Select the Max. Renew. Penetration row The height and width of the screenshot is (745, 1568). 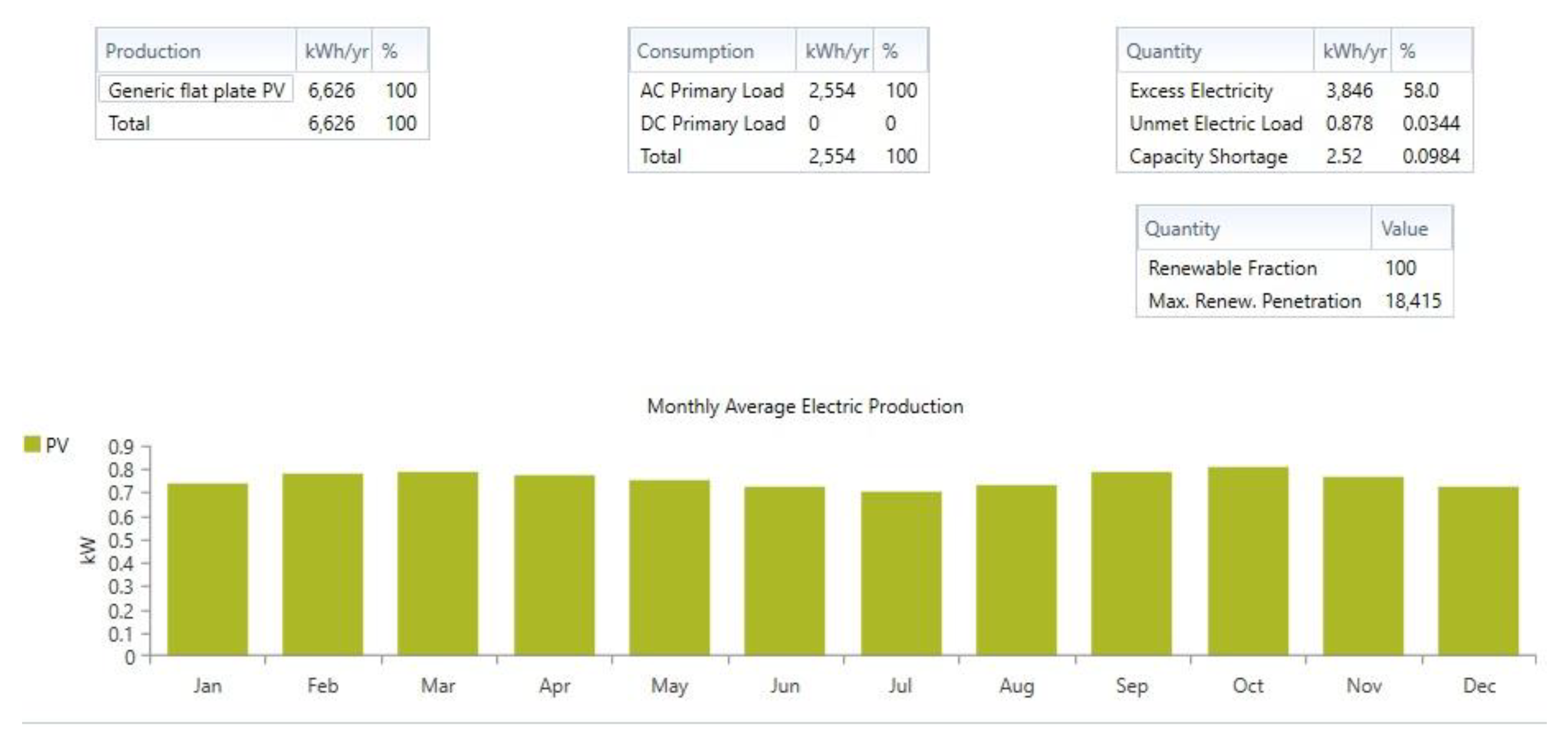pos(1254,301)
